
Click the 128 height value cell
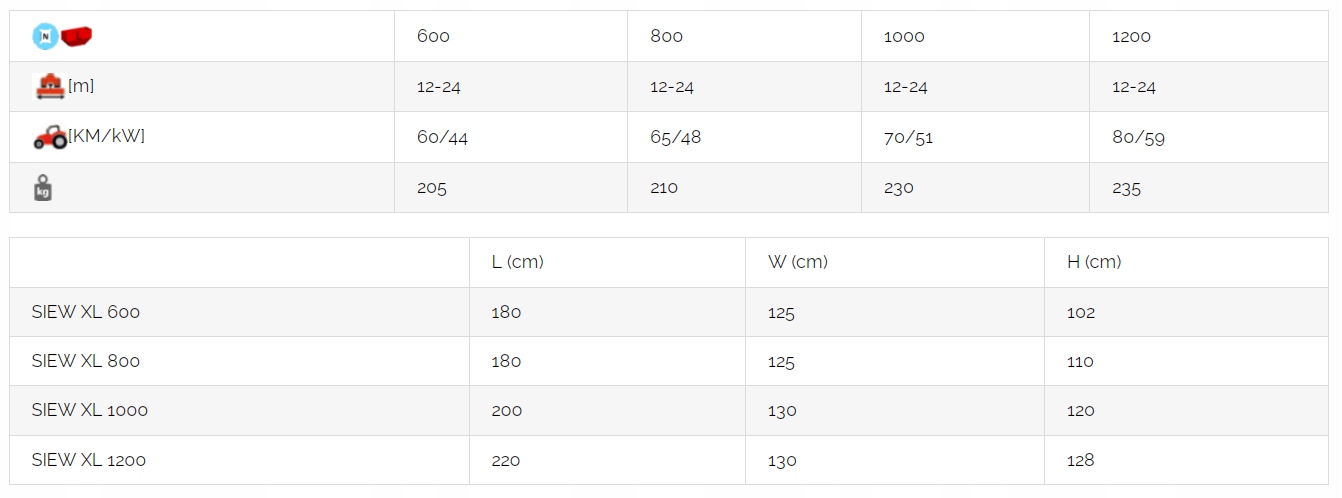click(x=1081, y=460)
